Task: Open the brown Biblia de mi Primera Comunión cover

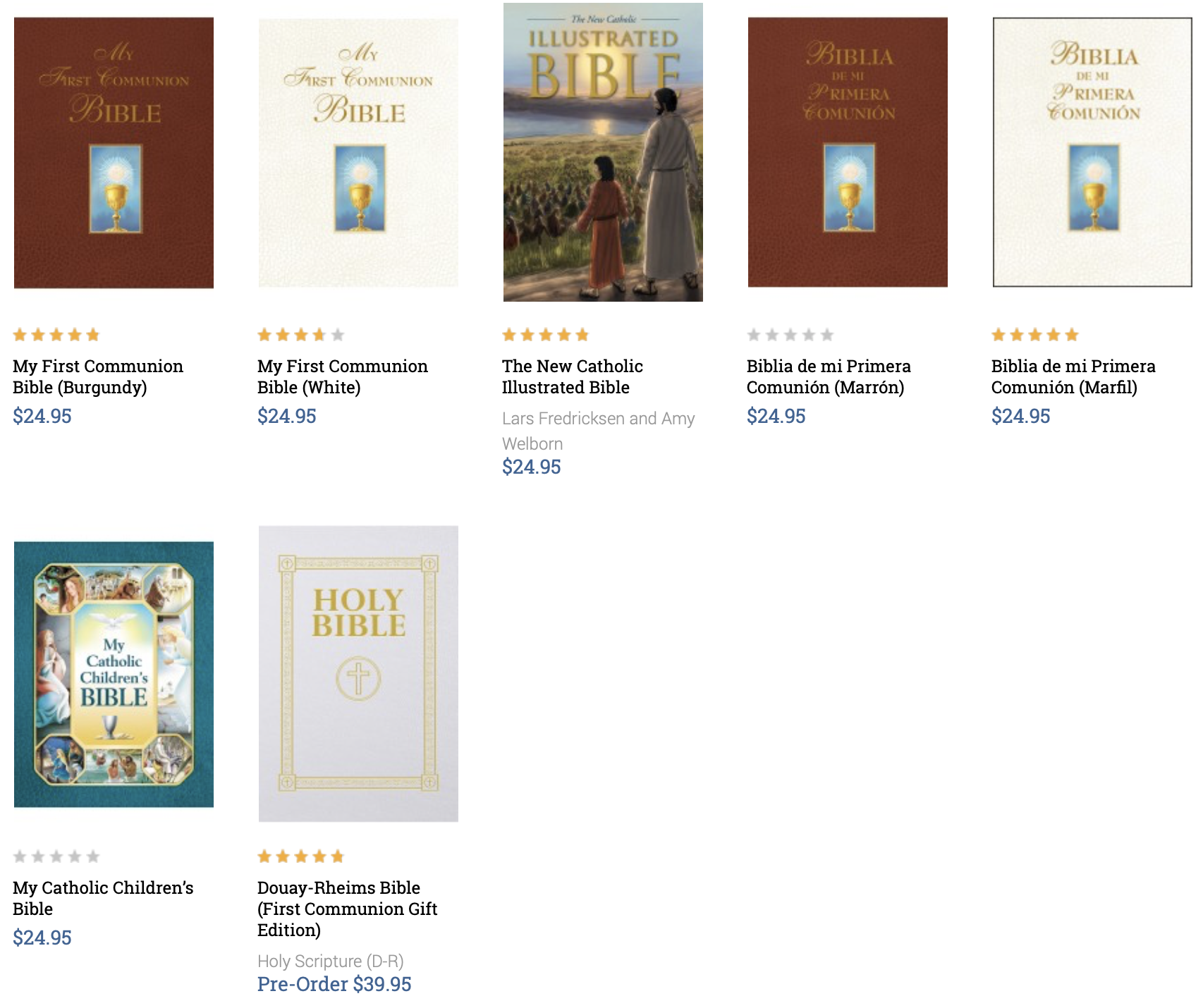Action: point(848,152)
